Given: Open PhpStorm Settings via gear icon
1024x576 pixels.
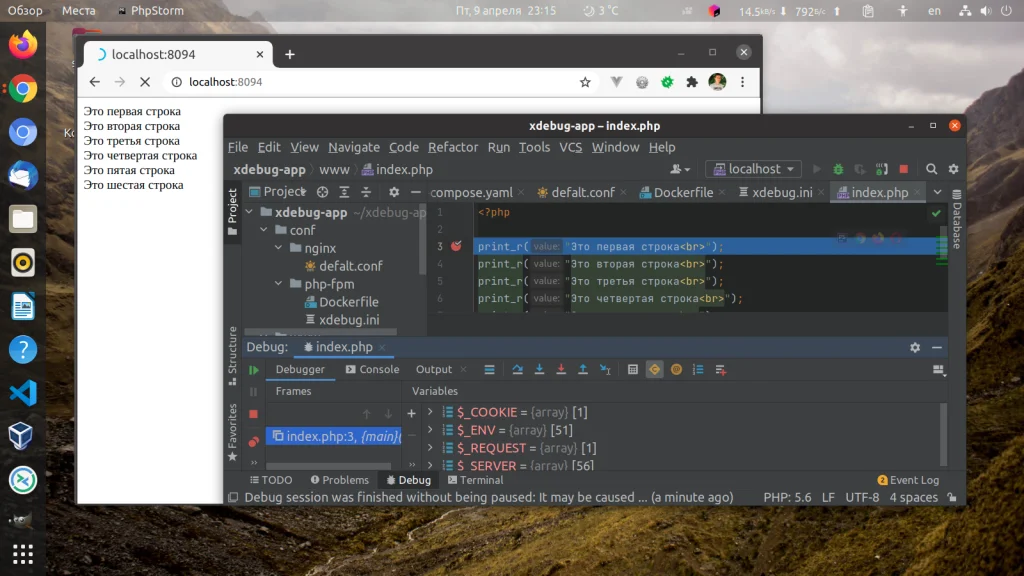Looking at the screenshot, I should tap(952, 170).
